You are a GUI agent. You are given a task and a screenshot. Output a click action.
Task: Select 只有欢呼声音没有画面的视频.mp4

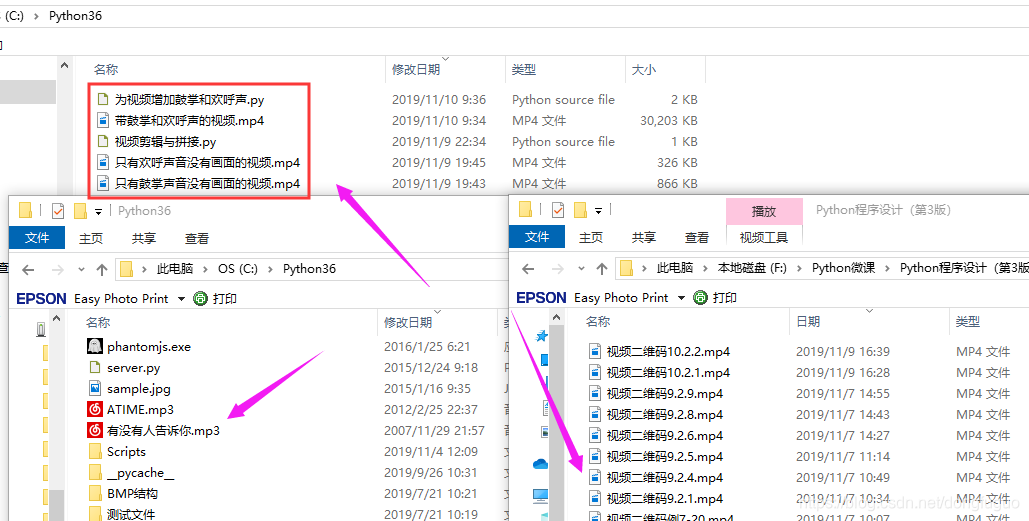pyautogui.click(x=207, y=163)
